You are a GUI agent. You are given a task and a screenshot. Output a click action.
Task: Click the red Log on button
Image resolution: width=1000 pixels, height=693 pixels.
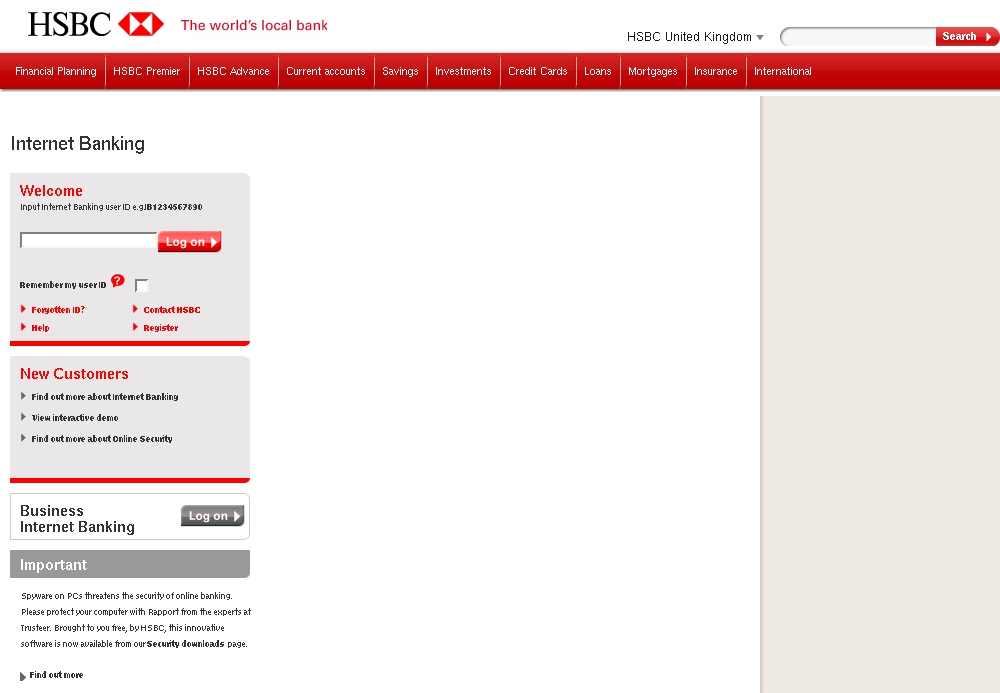189,242
